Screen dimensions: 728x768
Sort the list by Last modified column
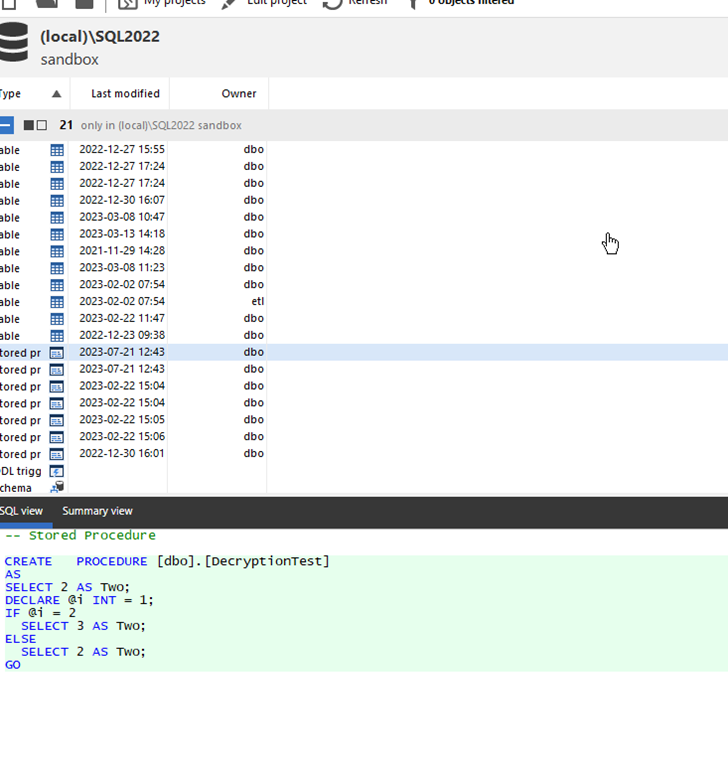tap(125, 94)
